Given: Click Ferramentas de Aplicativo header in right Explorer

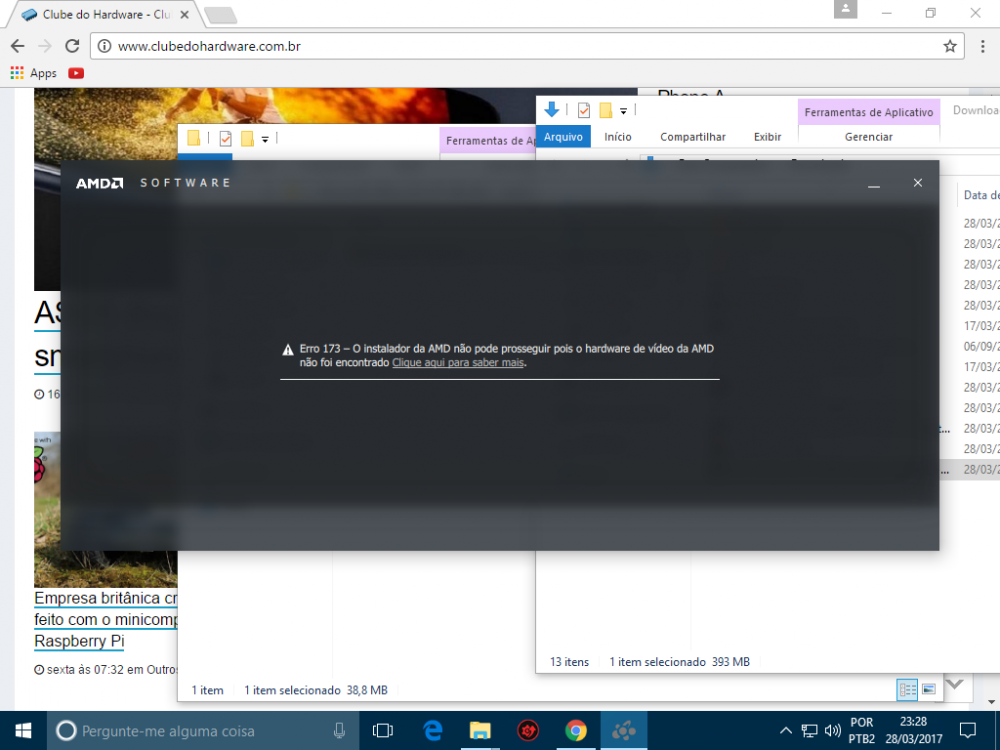Looking at the screenshot, I should click(x=869, y=112).
